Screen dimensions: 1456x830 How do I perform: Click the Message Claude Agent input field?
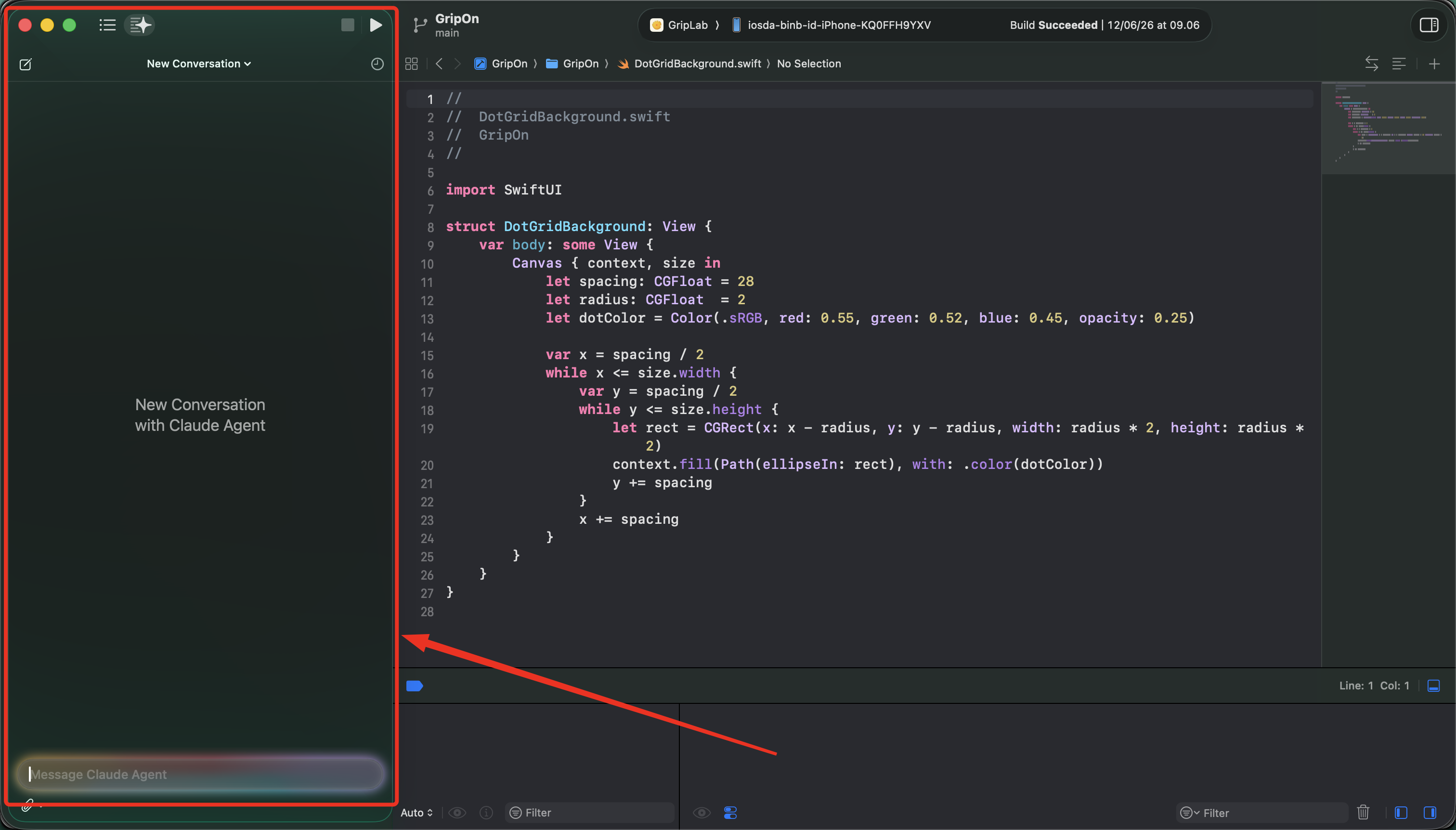click(199, 774)
